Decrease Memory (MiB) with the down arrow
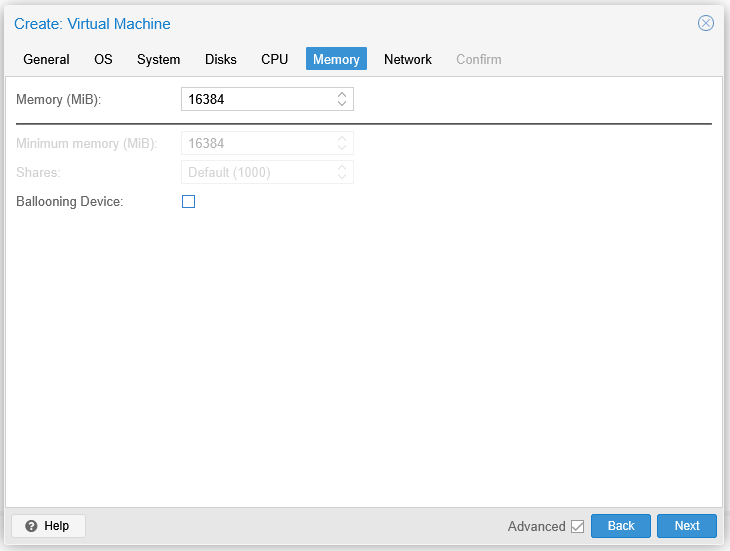Image resolution: width=730 pixels, height=551 pixels. click(x=342, y=104)
